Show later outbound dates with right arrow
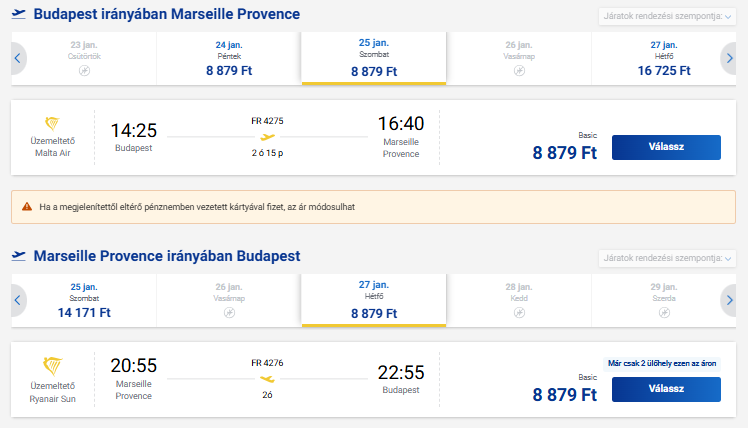 click(728, 58)
